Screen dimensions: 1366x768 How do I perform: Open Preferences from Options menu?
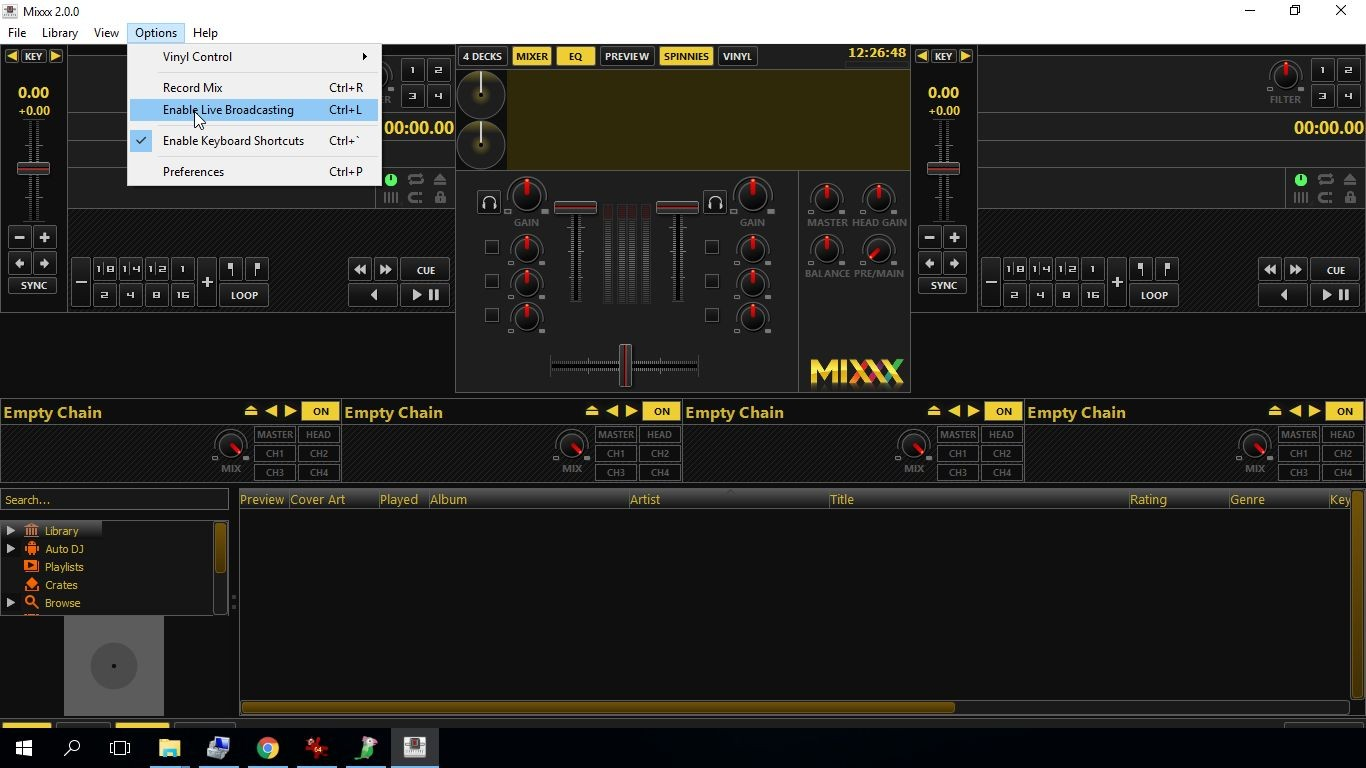point(254,172)
